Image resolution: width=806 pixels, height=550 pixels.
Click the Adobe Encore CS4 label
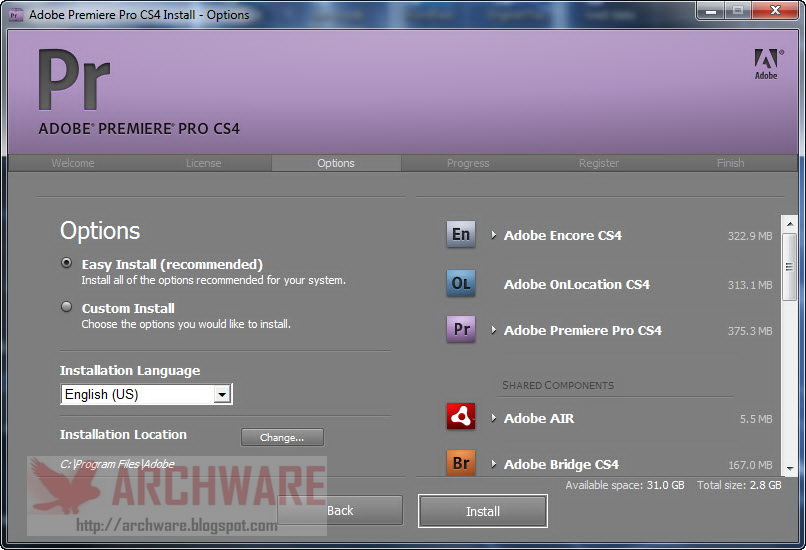[563, 235]
